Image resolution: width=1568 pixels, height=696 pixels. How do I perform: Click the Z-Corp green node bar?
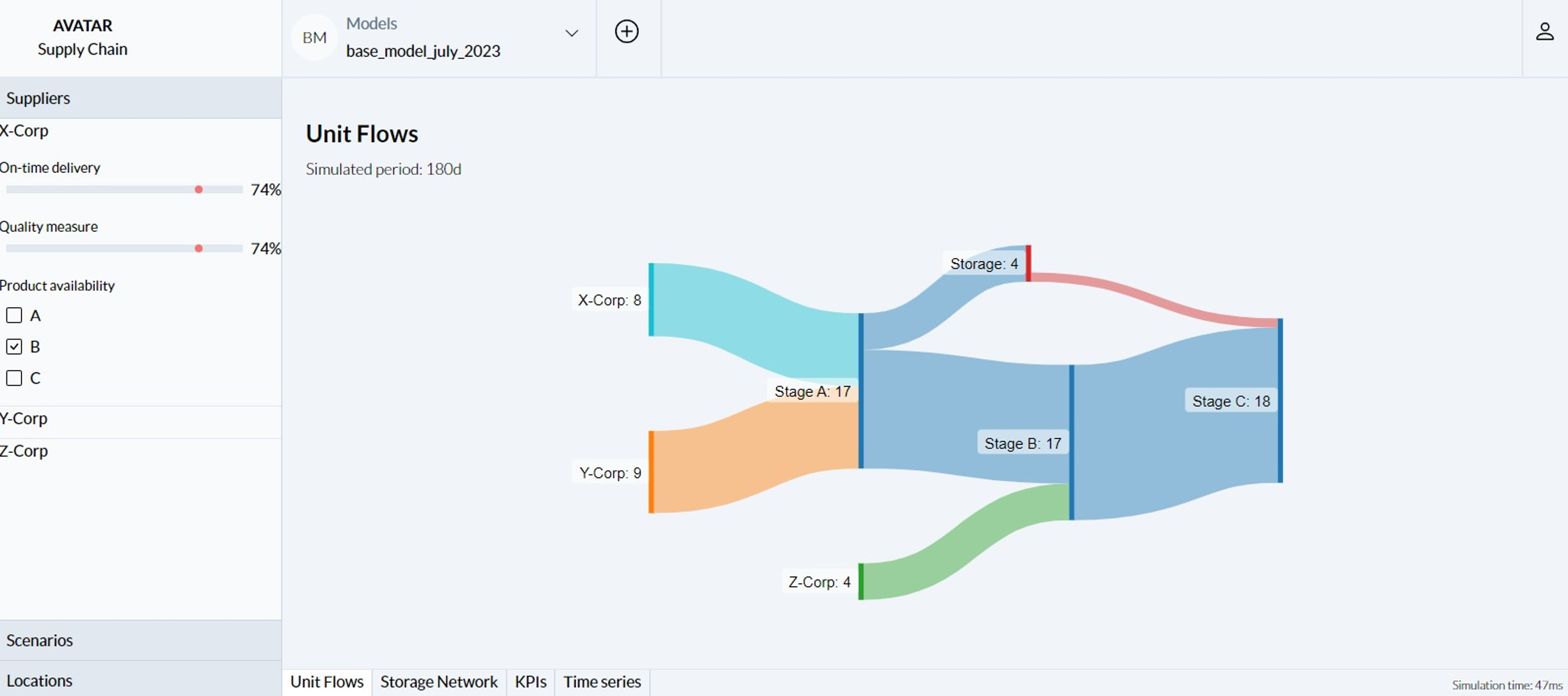click(x=861, y=581)
